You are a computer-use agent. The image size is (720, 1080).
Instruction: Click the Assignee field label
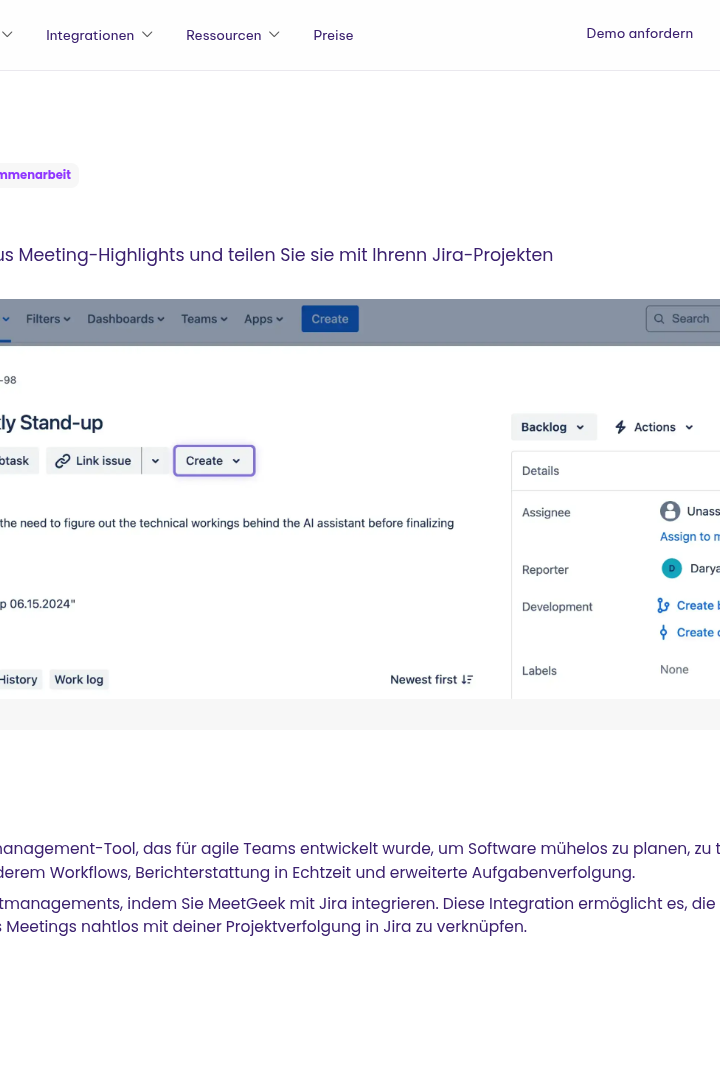(546, 512)
